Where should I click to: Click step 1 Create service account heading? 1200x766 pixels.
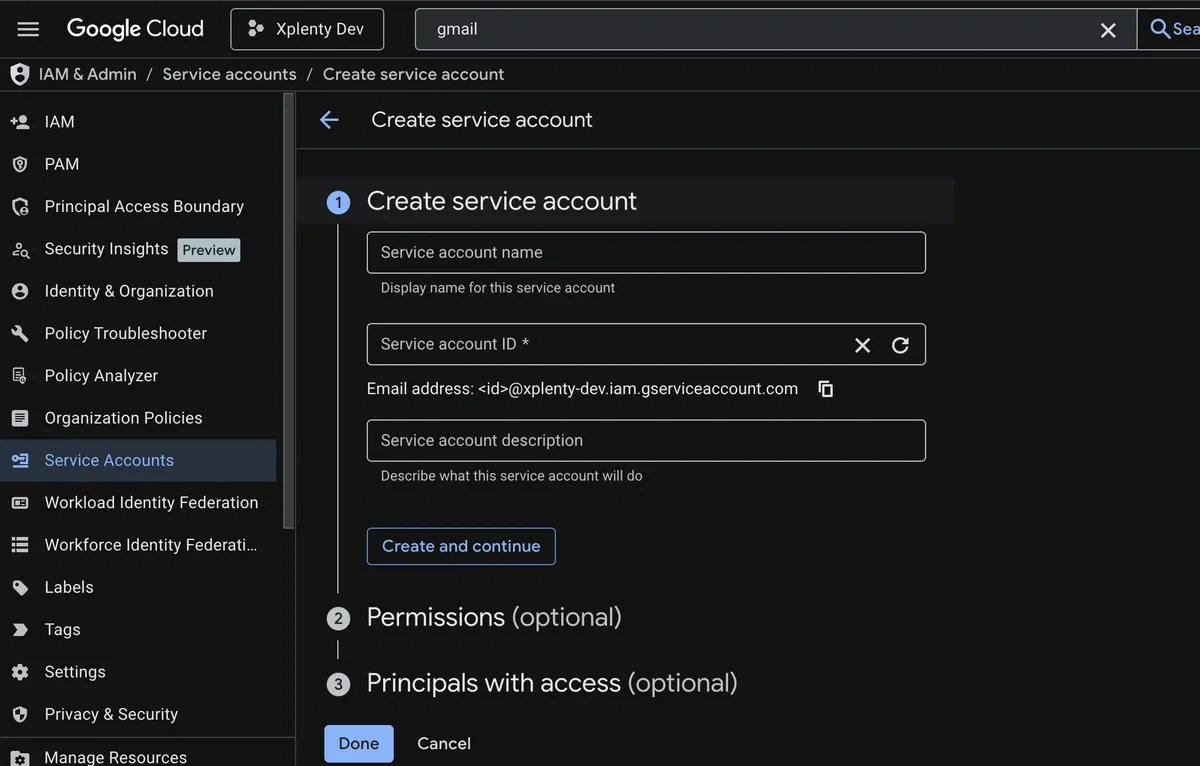pyautogui.click(x=502, y=201)
